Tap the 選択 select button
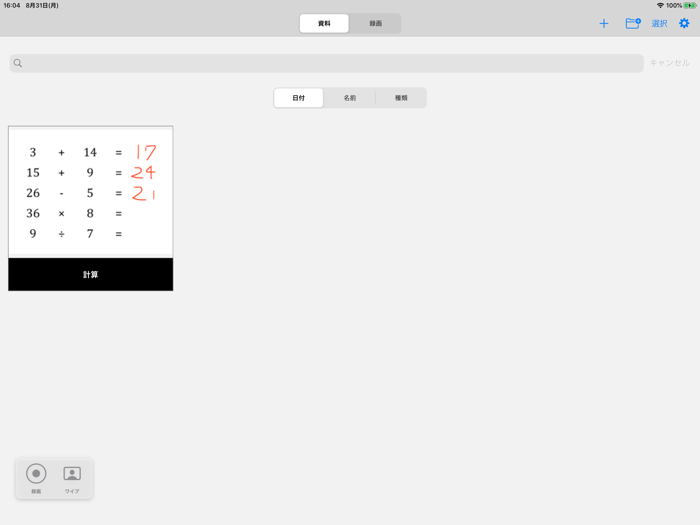 pos(659,24)
